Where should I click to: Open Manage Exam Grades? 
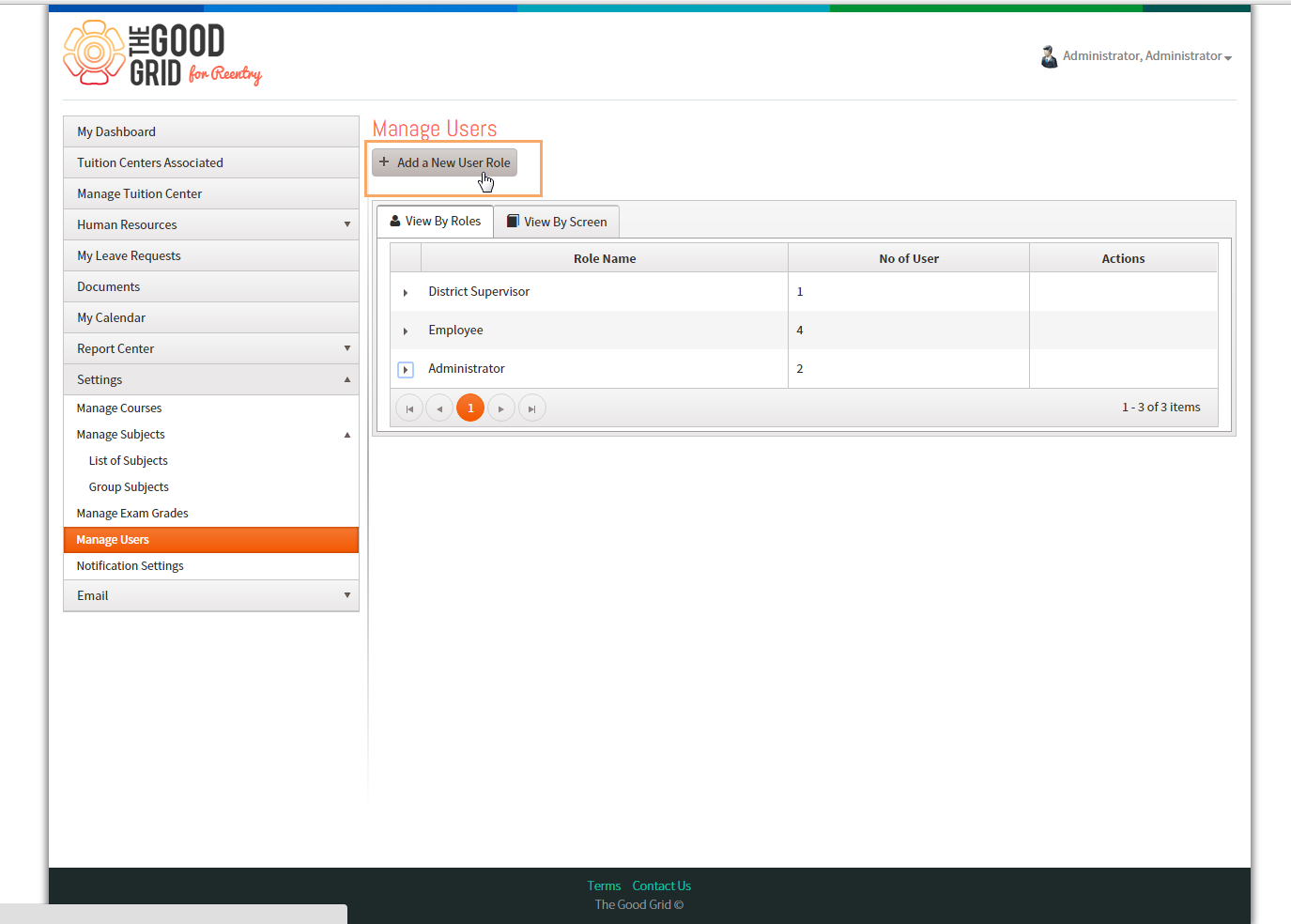click(132, 514)
